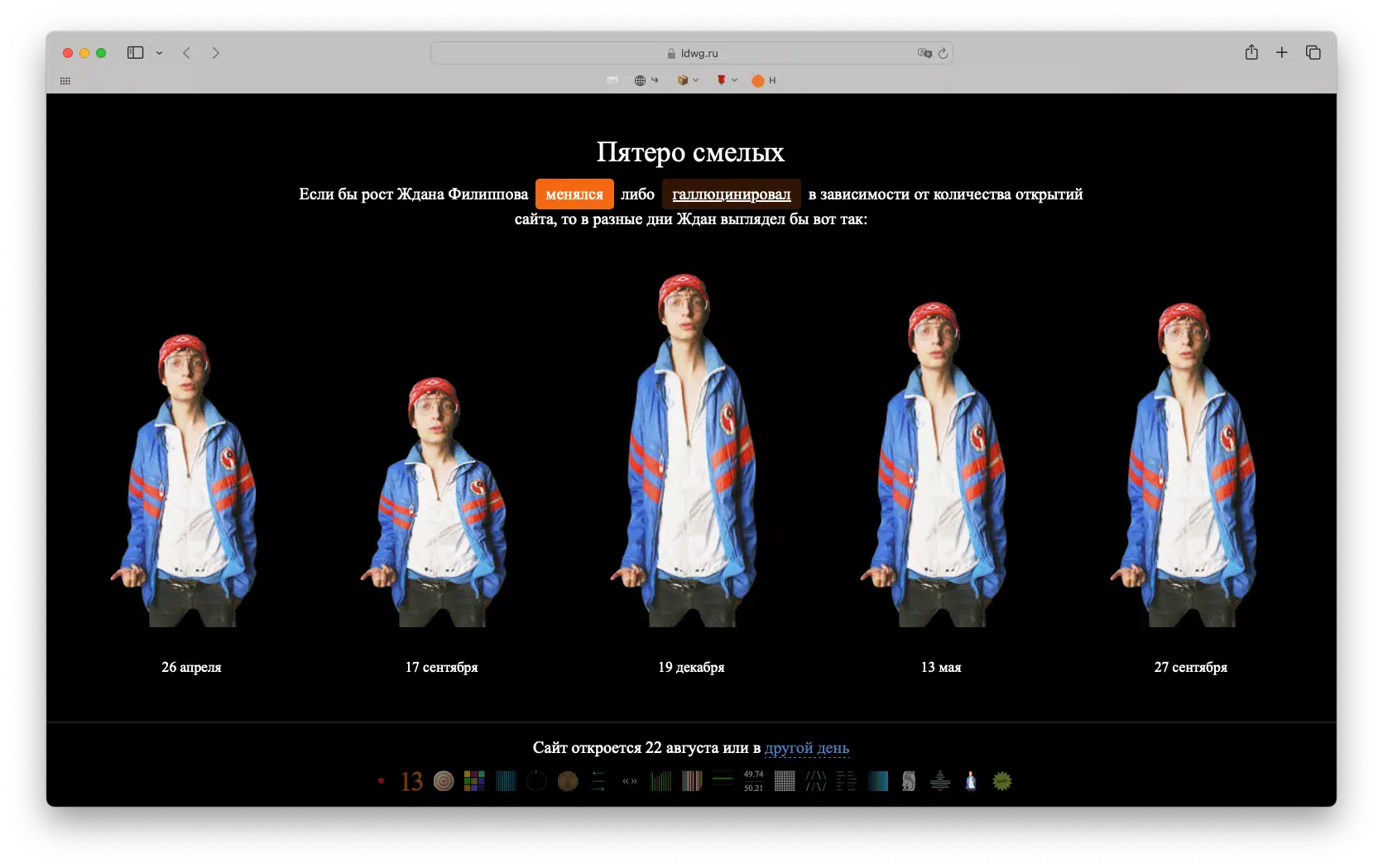Open the orange number 13 project
Screen dimensions: 1383x868
411,781
